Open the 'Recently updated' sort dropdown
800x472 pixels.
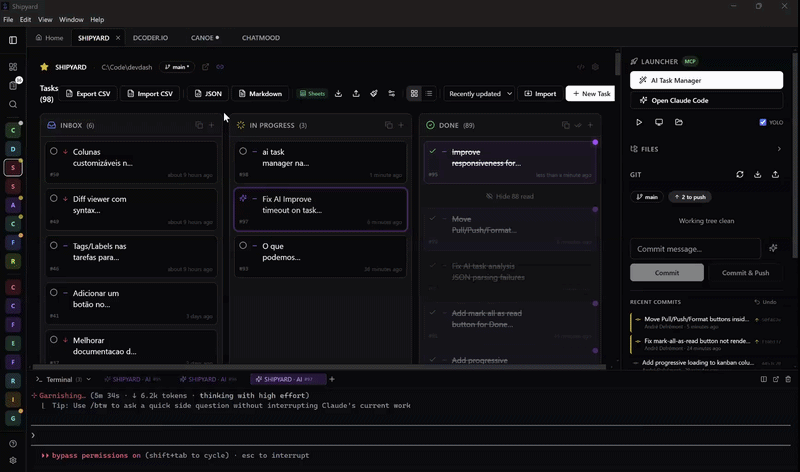480,93
